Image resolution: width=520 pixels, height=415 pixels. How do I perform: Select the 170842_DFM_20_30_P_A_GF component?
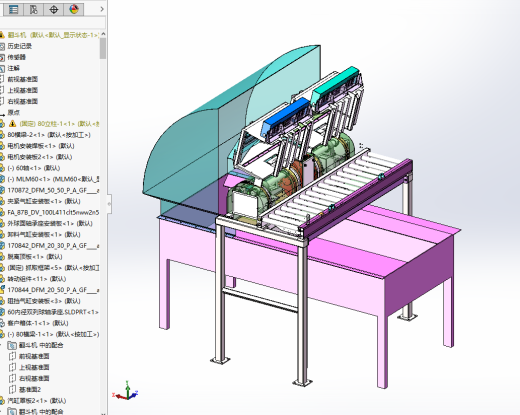[x=53, y=246]
